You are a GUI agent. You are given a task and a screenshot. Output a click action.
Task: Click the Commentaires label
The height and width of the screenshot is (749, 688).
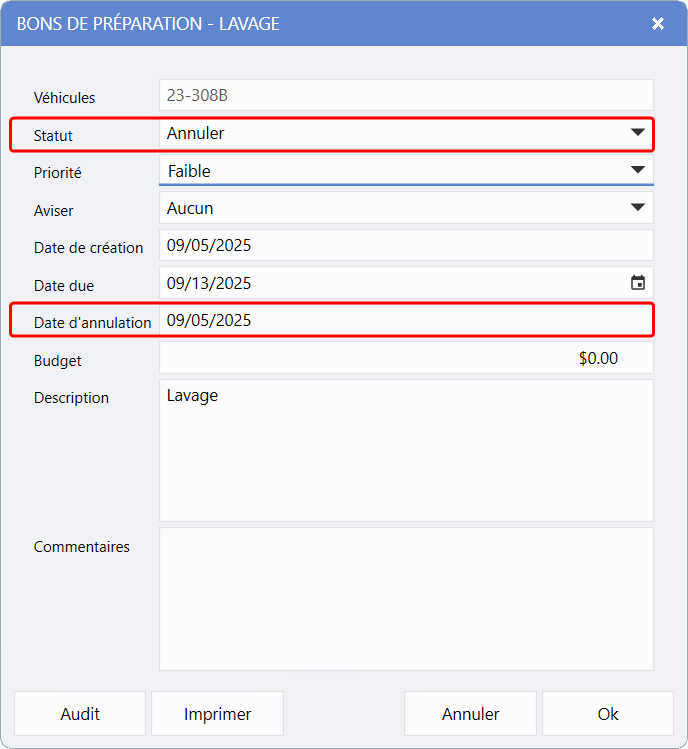82,547
